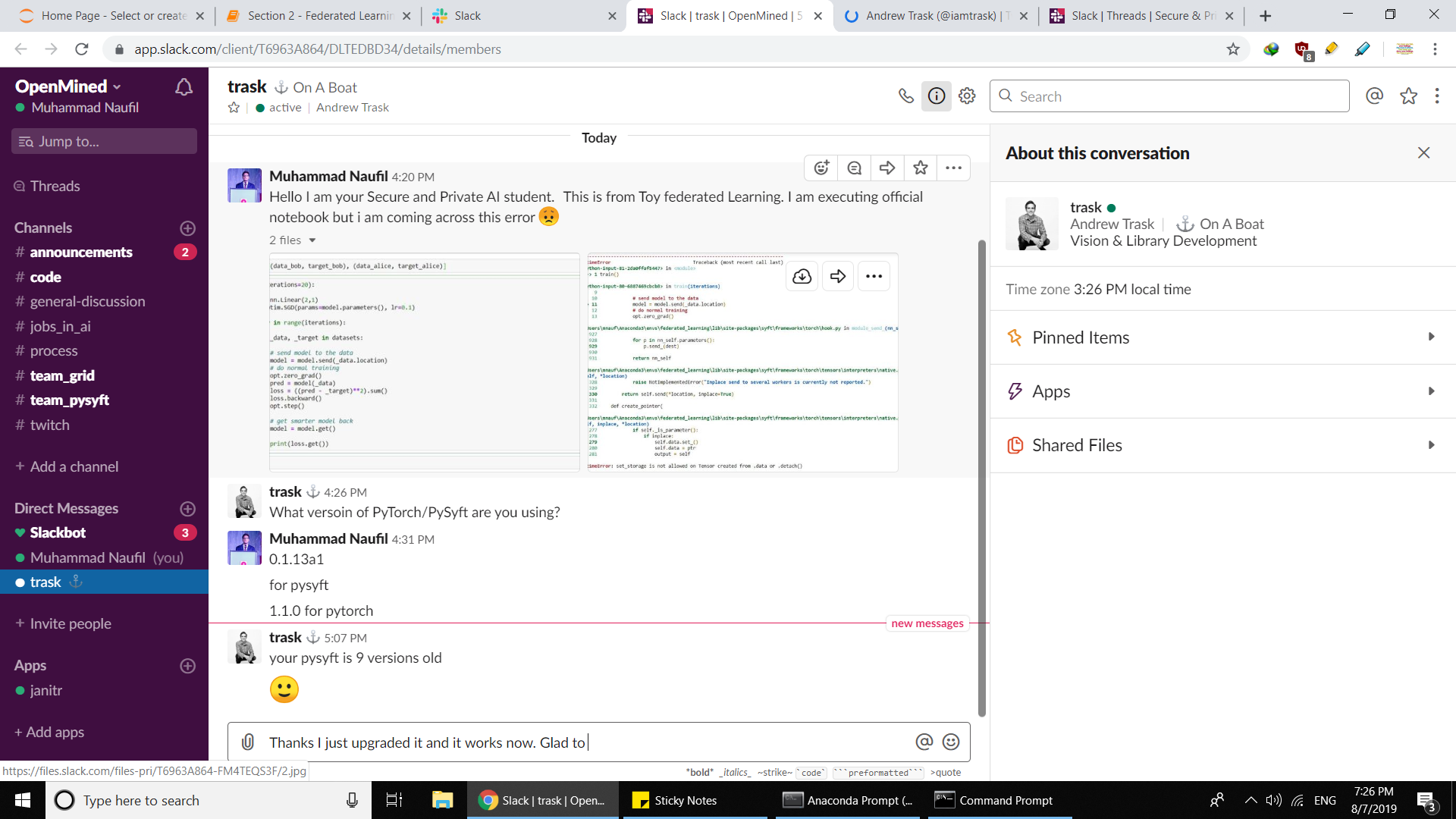Collapse the 2 files attachment dropdown
Viewport: 1456px width, 819px height.
[x=312, y=240]
